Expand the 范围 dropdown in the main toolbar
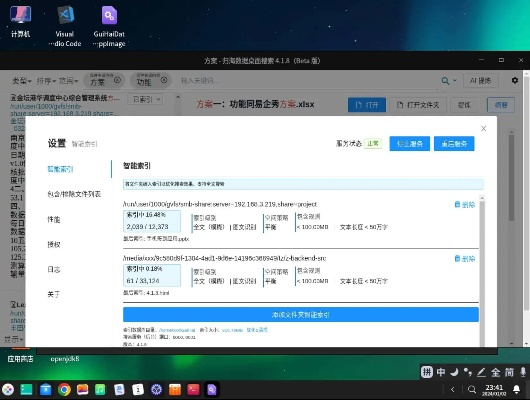530x400 pixels. tap(68, 81)
